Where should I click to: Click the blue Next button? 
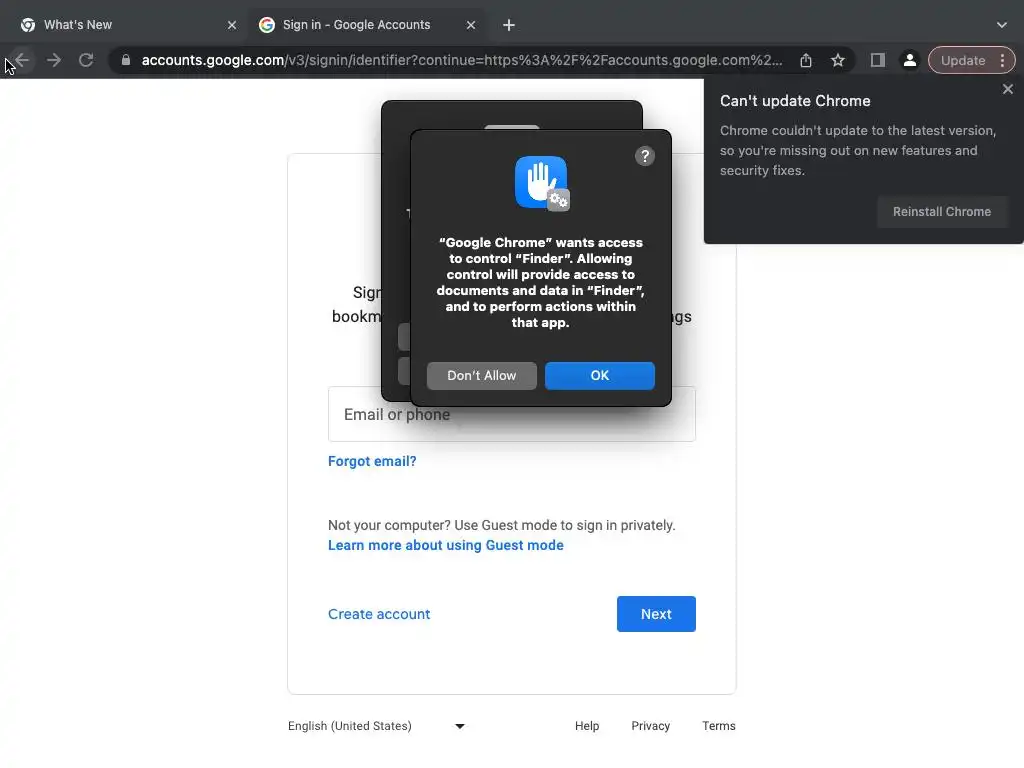656,614
